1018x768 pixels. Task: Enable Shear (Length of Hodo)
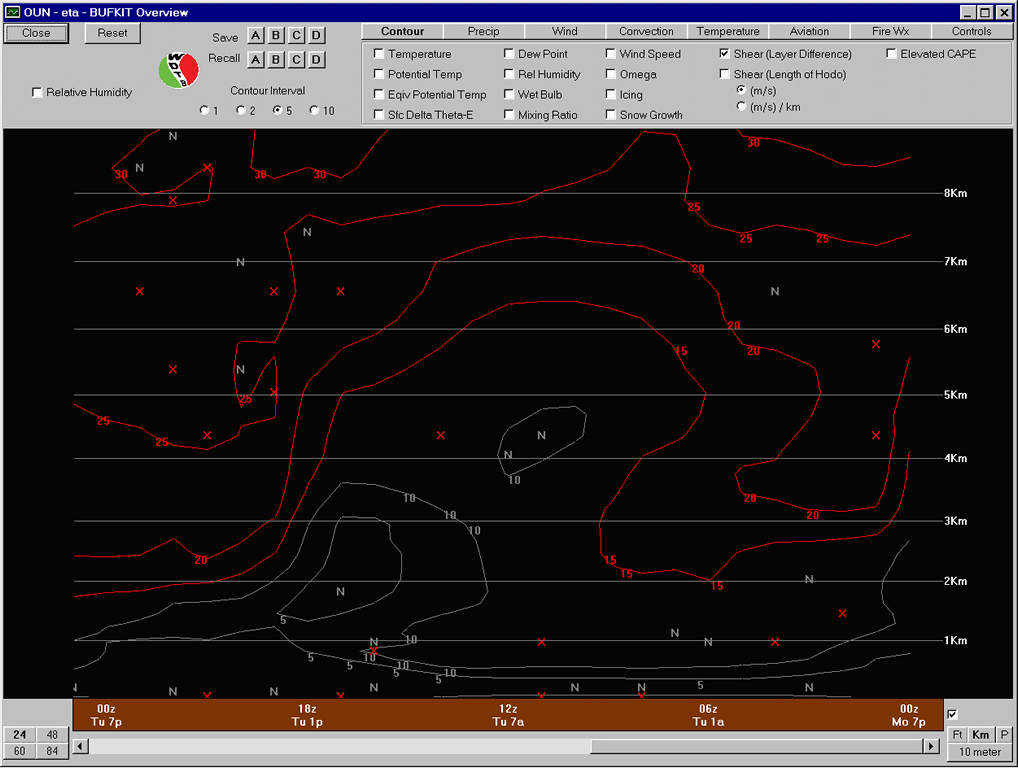click(725, 74)
